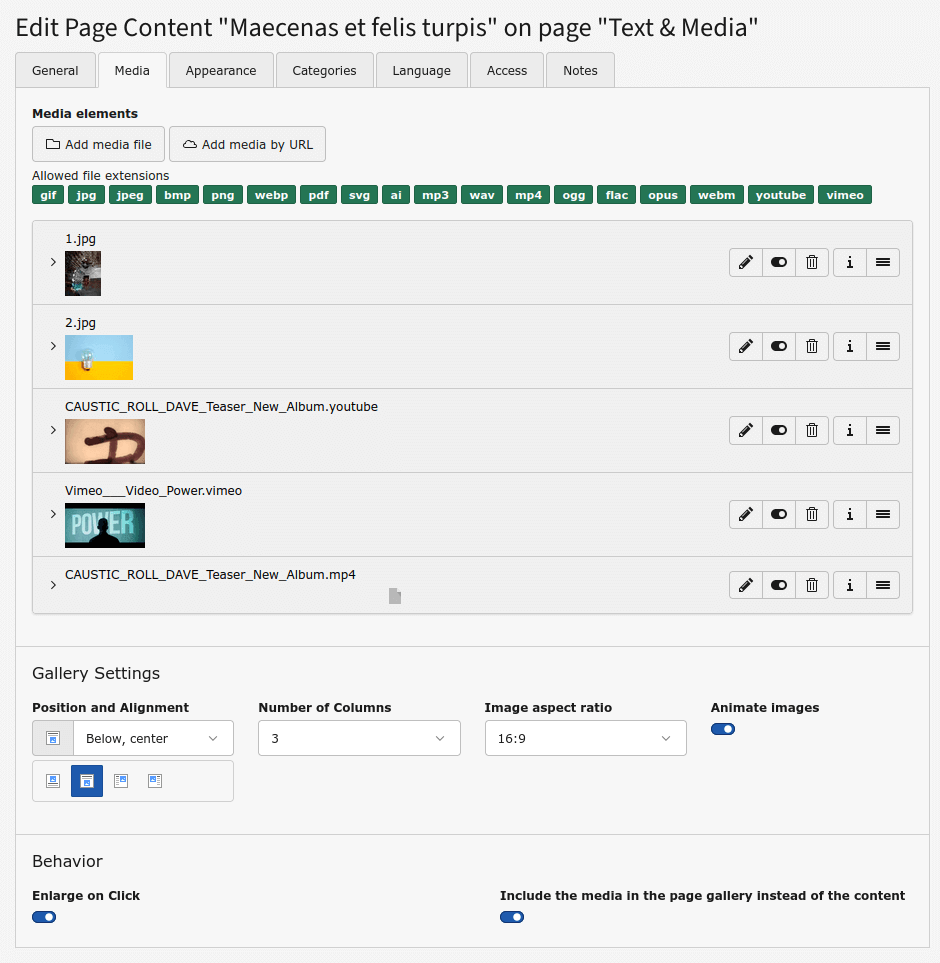Click the Add media file button

(98, 144)
